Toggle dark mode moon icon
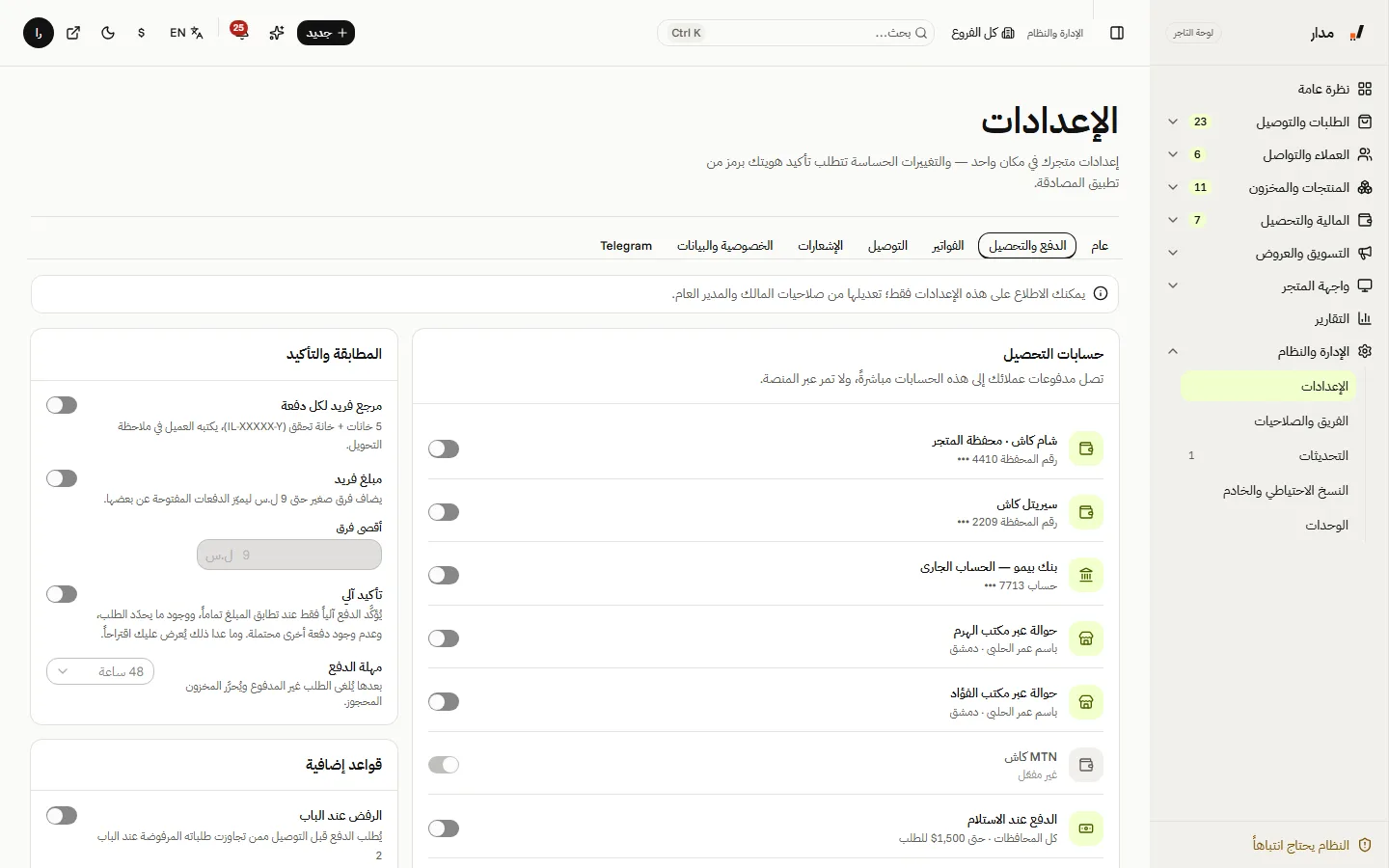Viewport: 1389px width, 868px height. pos(108,33)
